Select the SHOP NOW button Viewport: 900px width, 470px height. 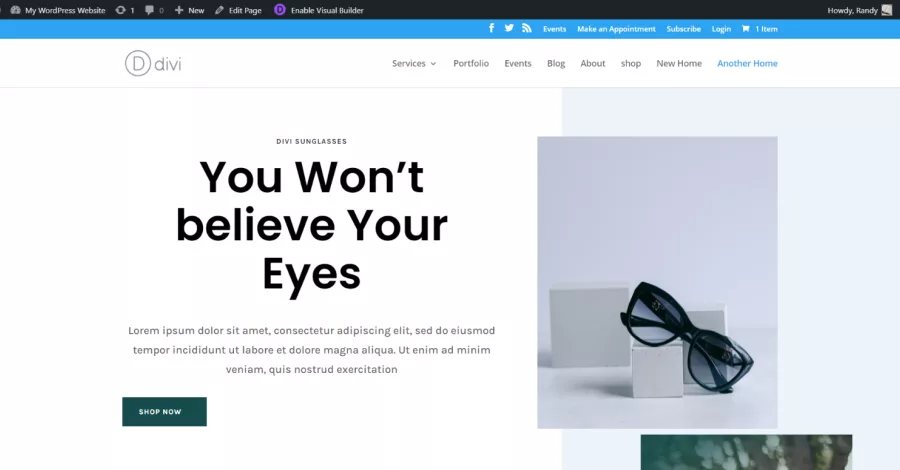[164, 411]
